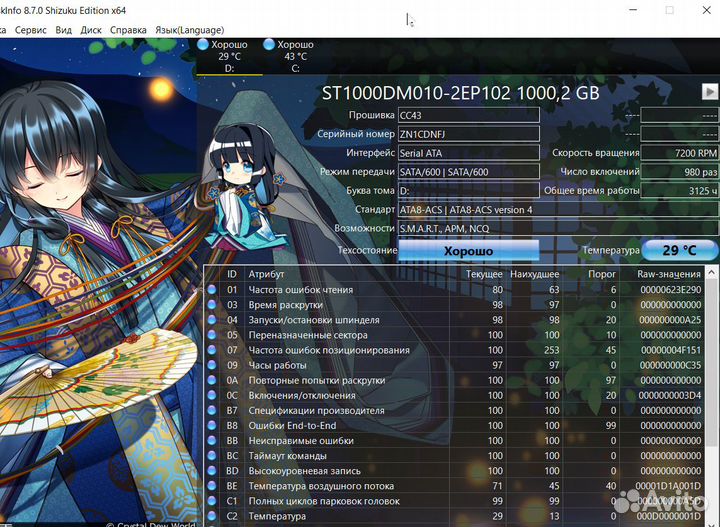
Task: Click the status icon for attribute B8
Action: click(x=212, y=426)
